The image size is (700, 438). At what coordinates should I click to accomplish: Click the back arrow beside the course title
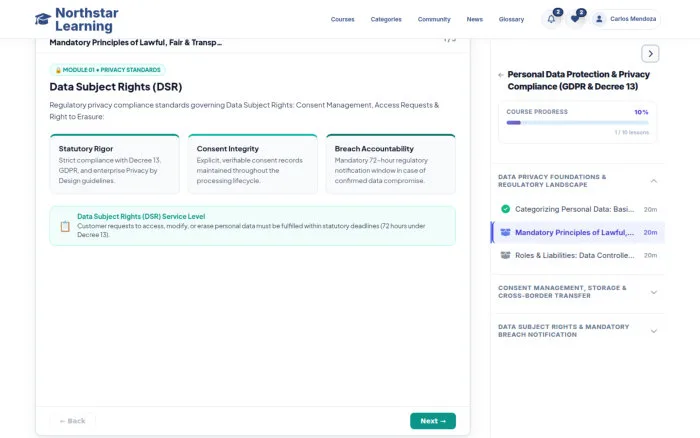501,75
